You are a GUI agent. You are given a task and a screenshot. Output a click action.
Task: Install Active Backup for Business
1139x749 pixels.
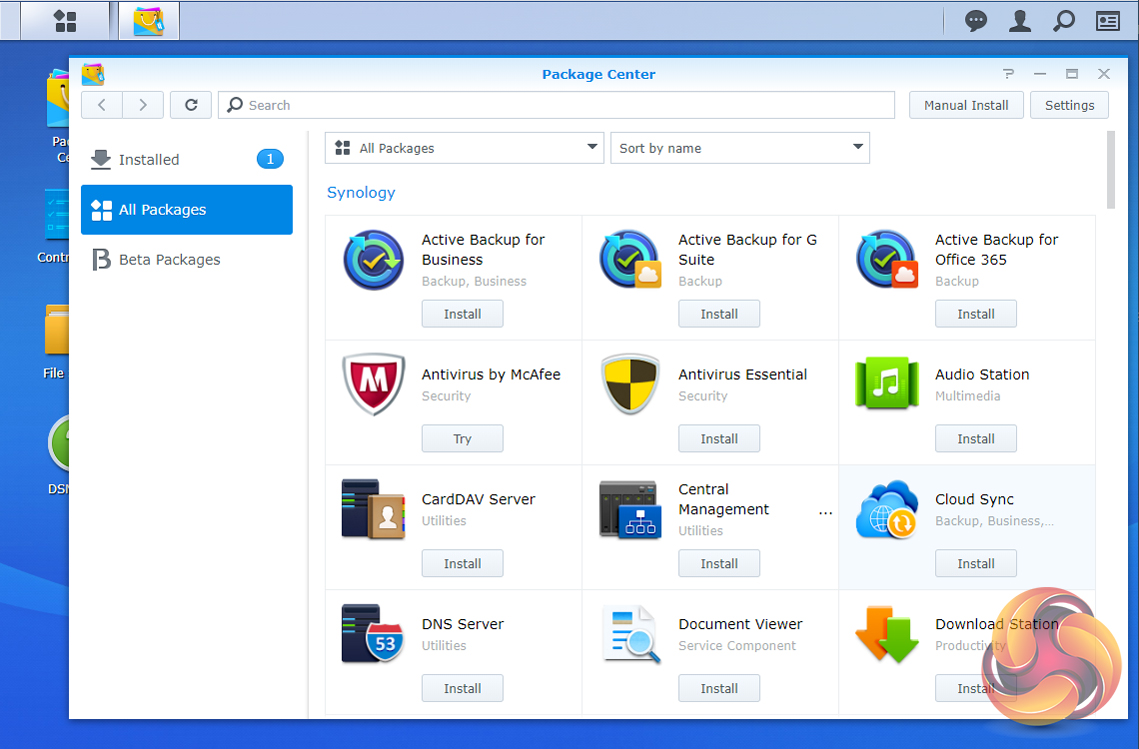click(x=463, y=314)
